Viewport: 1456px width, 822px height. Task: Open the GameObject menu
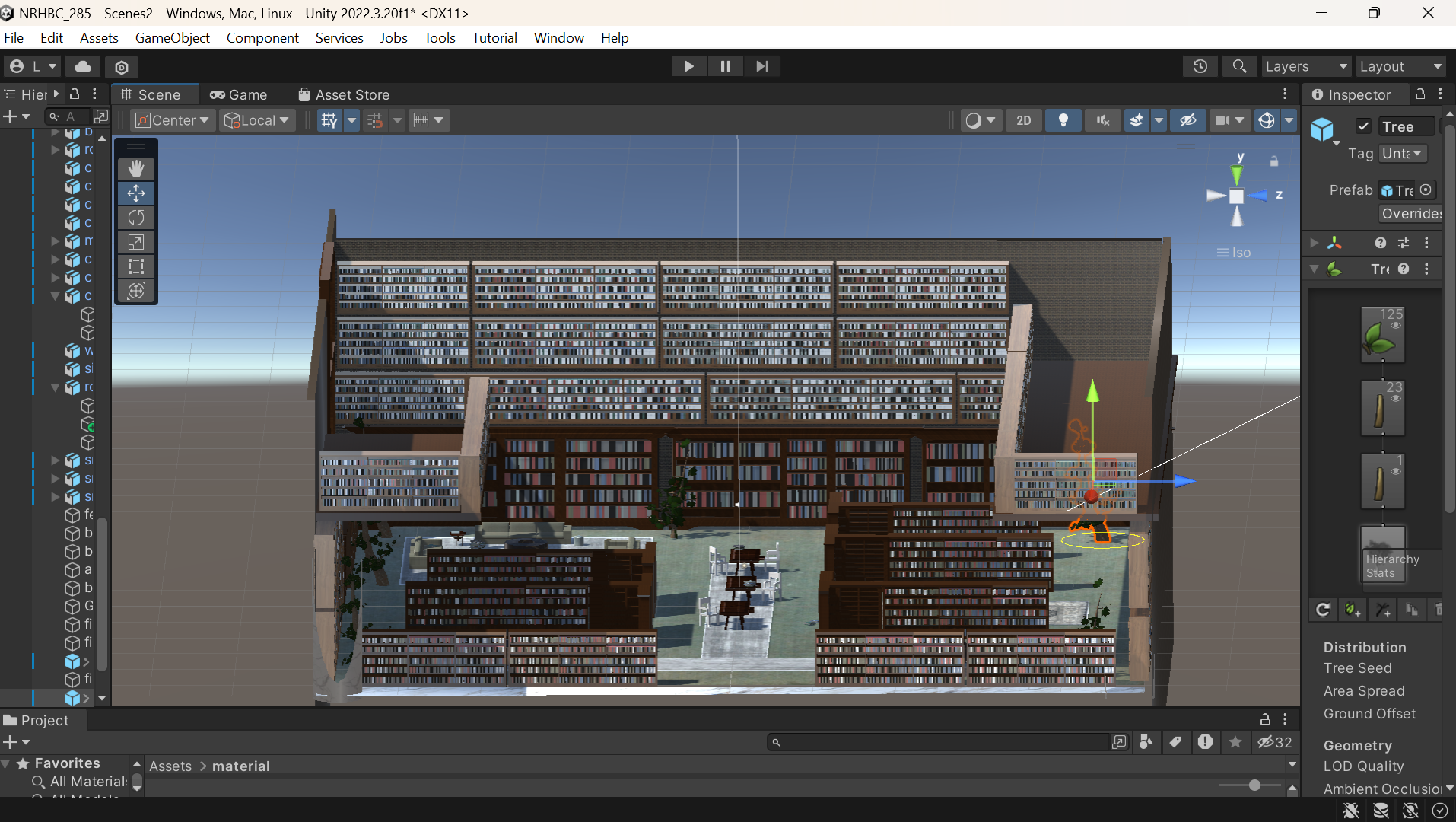(x=173, y=37)
